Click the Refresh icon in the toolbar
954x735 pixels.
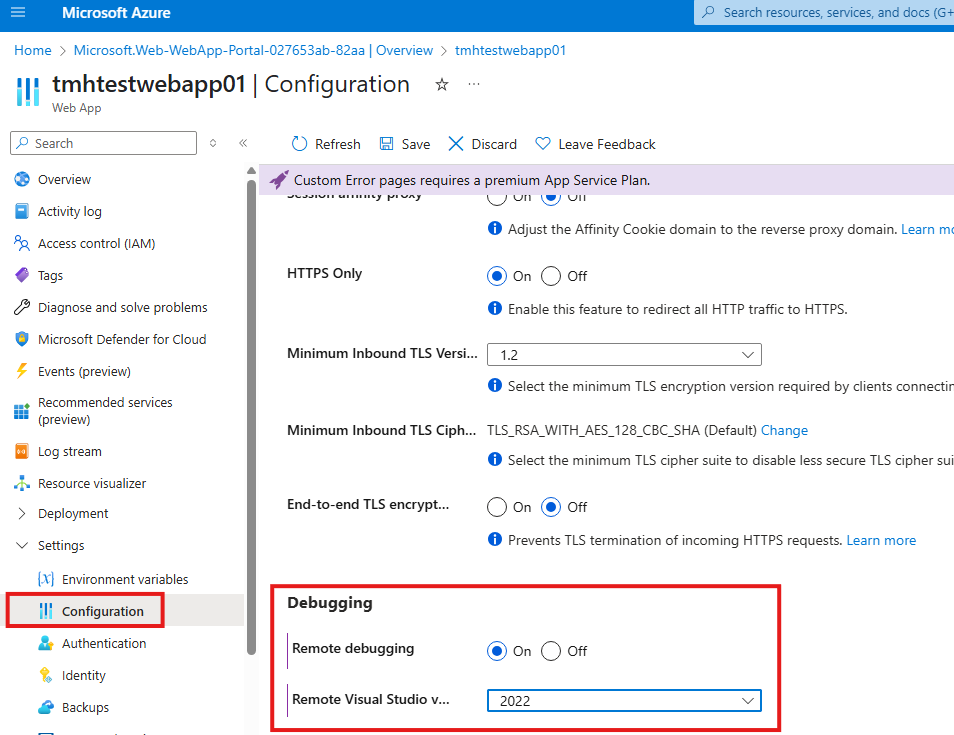(x=299, y=144)
